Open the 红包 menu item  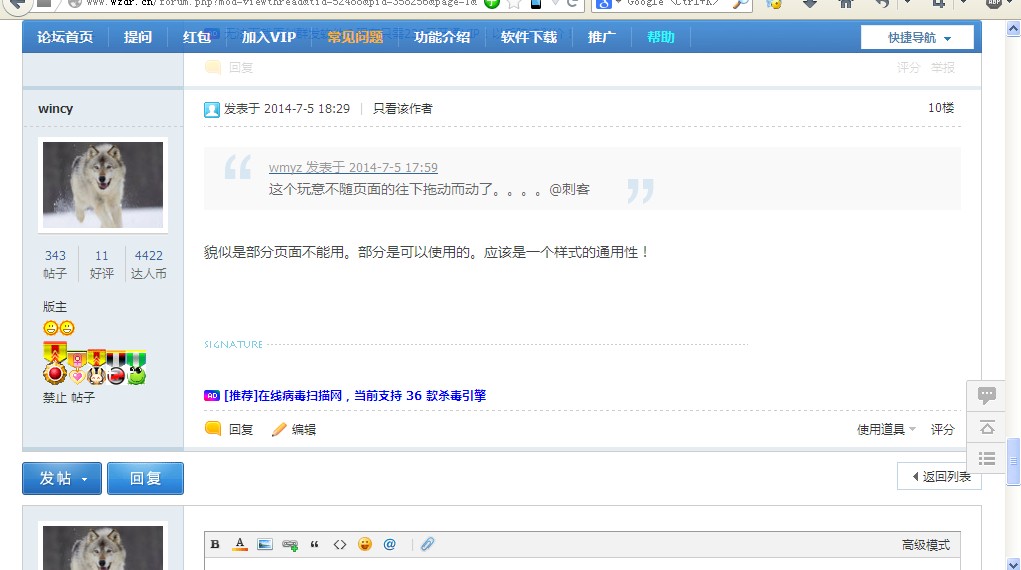click(197, 37)
